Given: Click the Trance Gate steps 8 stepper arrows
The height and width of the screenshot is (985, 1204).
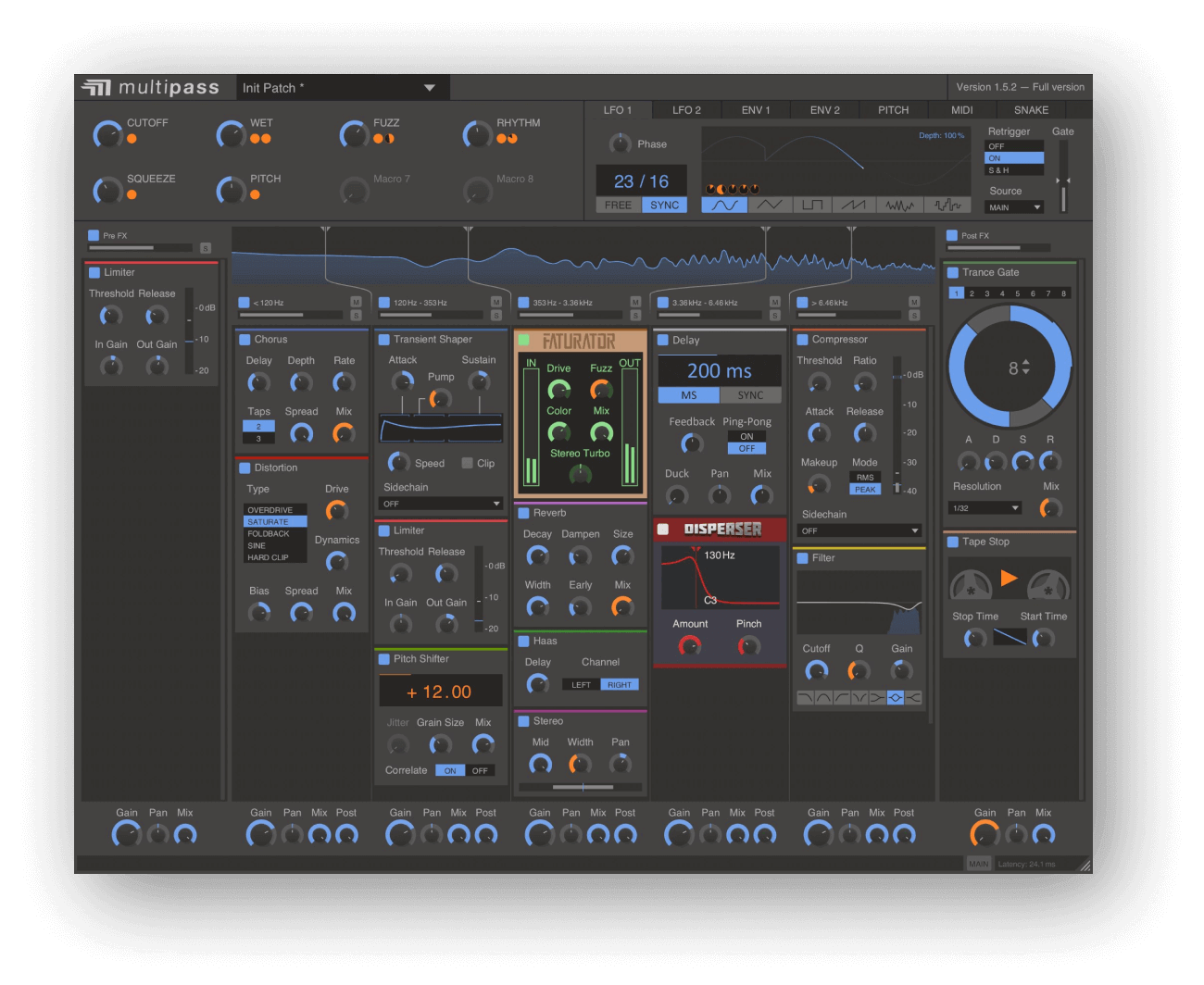Looking at the screenshot, I should coord(1025,368).
